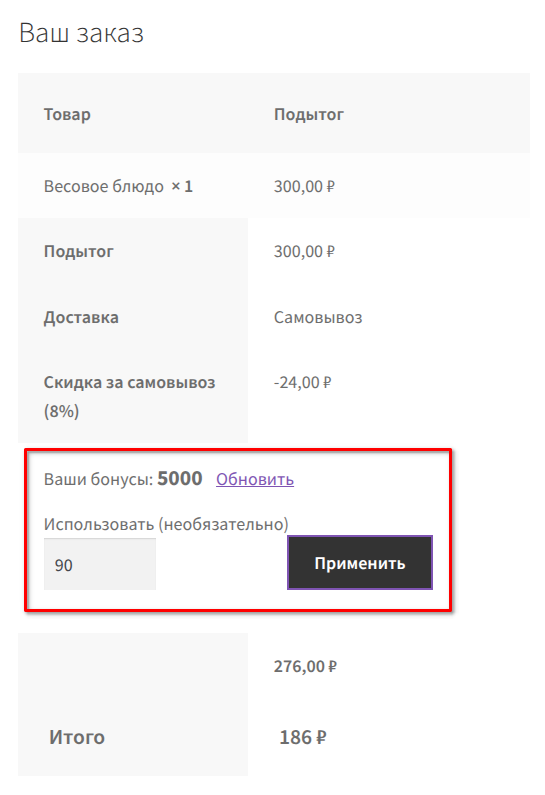Click the Весовое блюдо × 1 item
The image size is (545, 795).
click(118, 187)
